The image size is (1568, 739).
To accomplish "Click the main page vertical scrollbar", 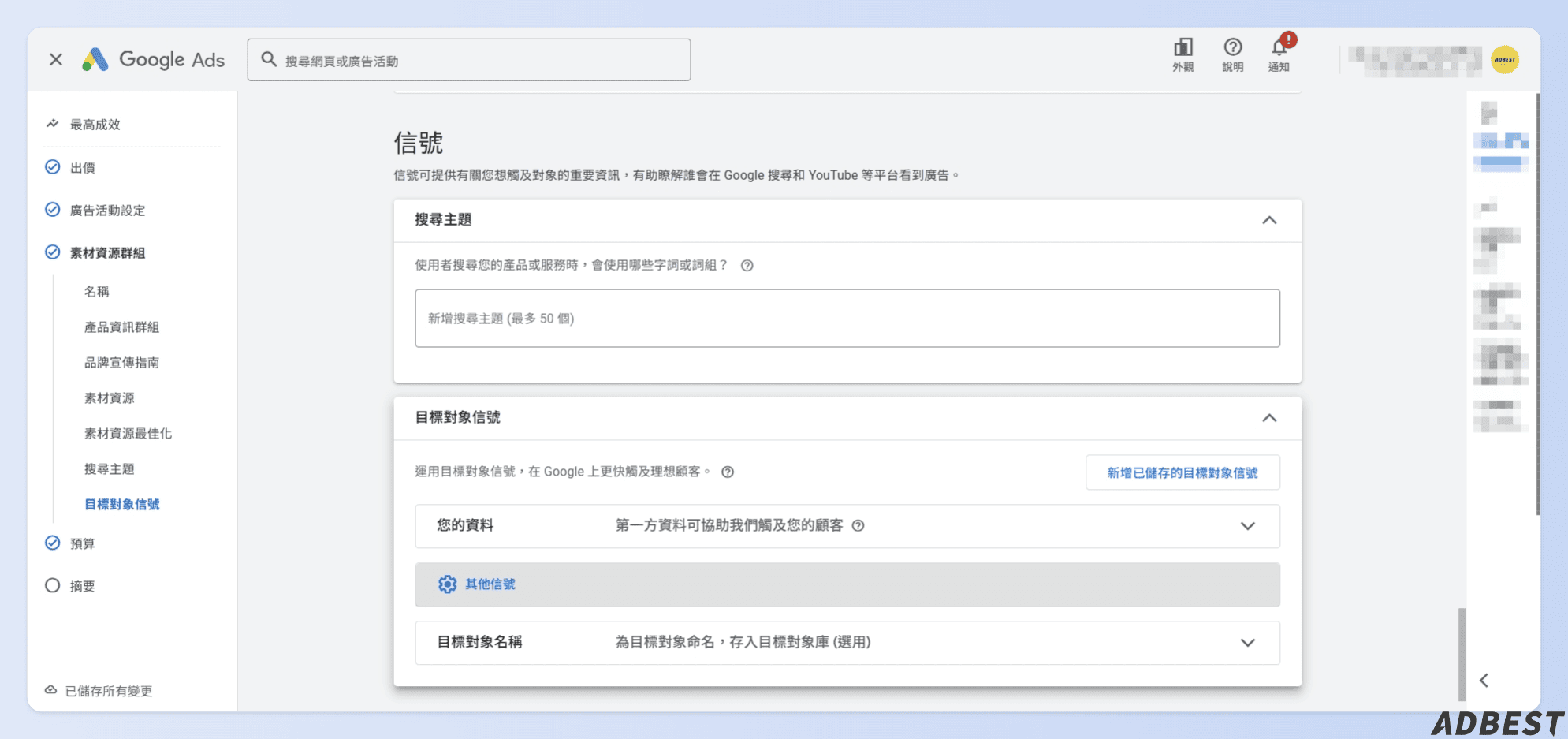I will point(1462,655).
